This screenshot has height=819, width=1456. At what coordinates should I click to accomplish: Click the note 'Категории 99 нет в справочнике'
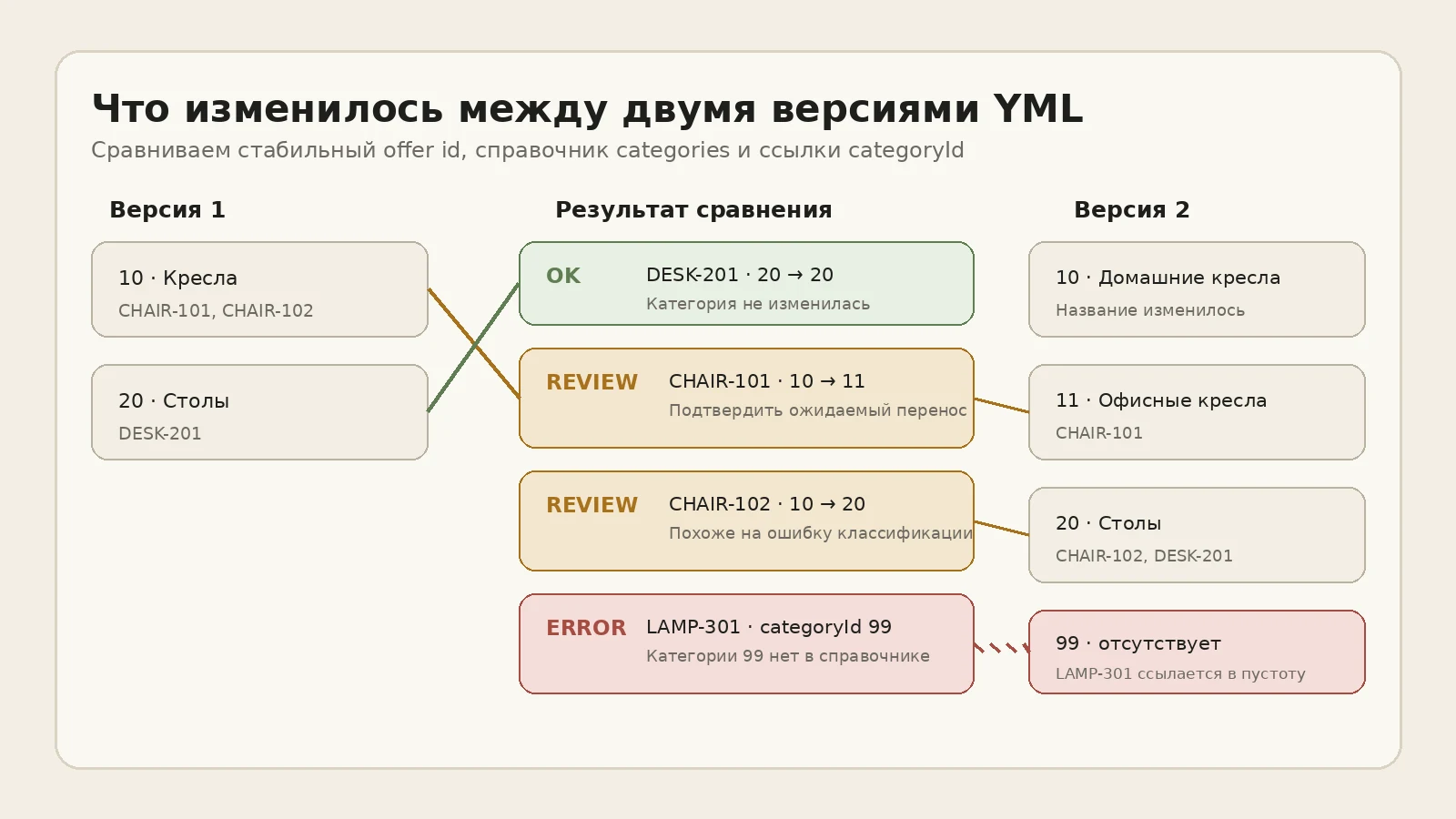click(788, 656)
